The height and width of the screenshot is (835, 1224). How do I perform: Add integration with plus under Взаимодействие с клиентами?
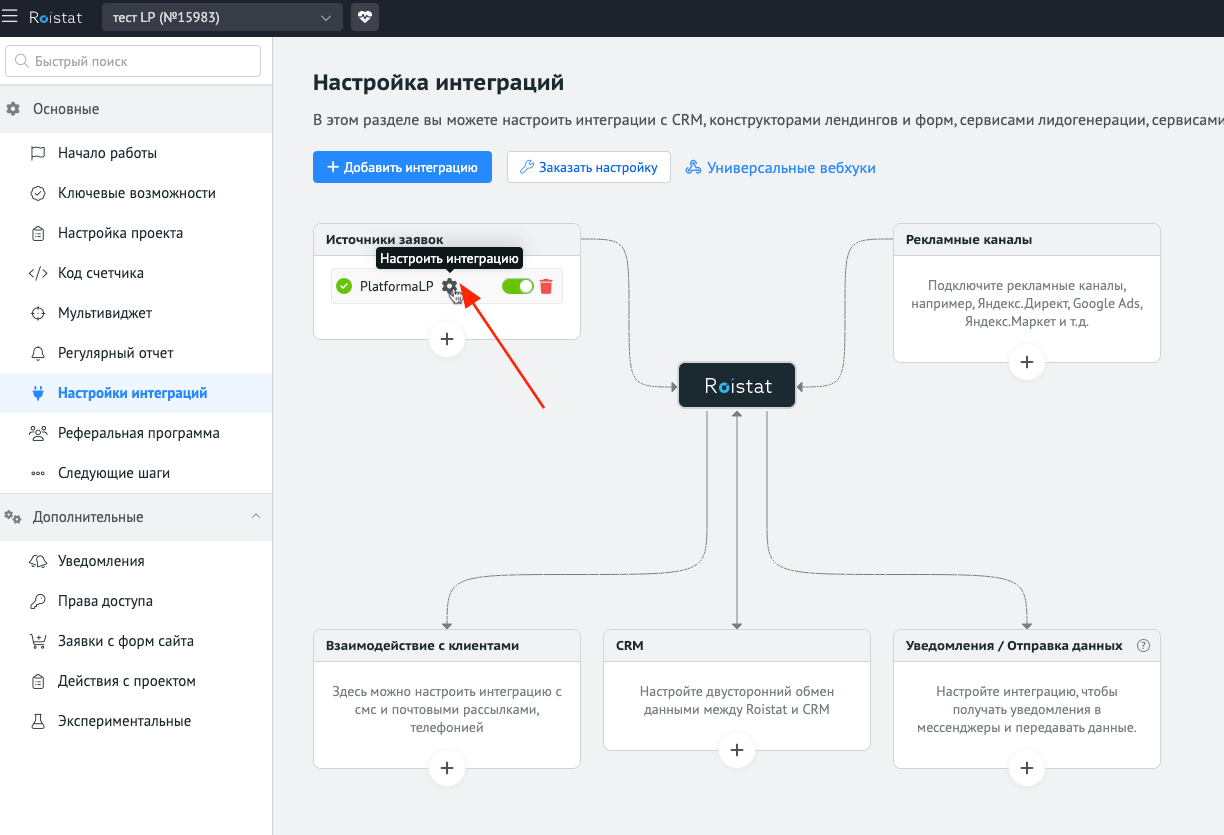click(x=447, y=767)
